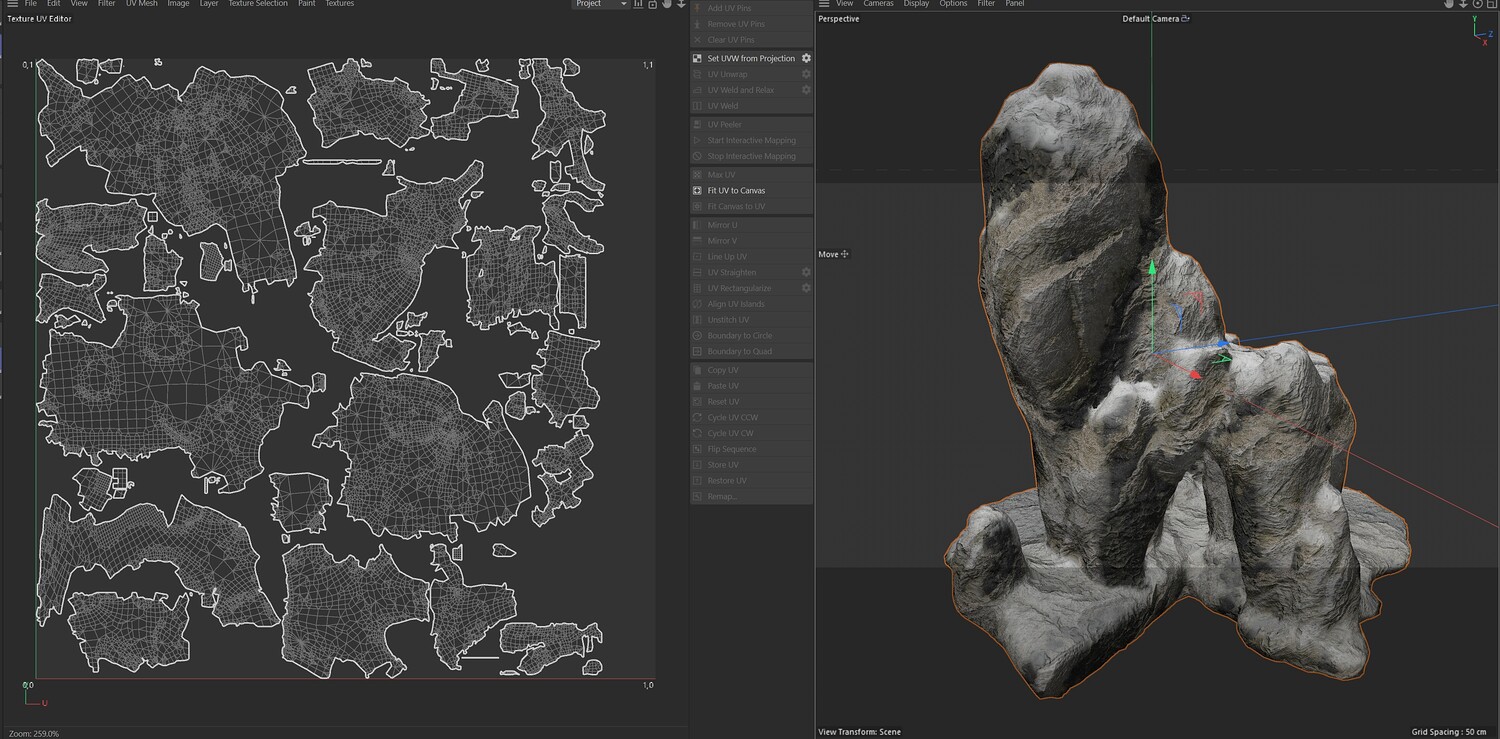Open the Display menu
The height and width of the screenshot is (739, 1500).
(x=917, y=4)
